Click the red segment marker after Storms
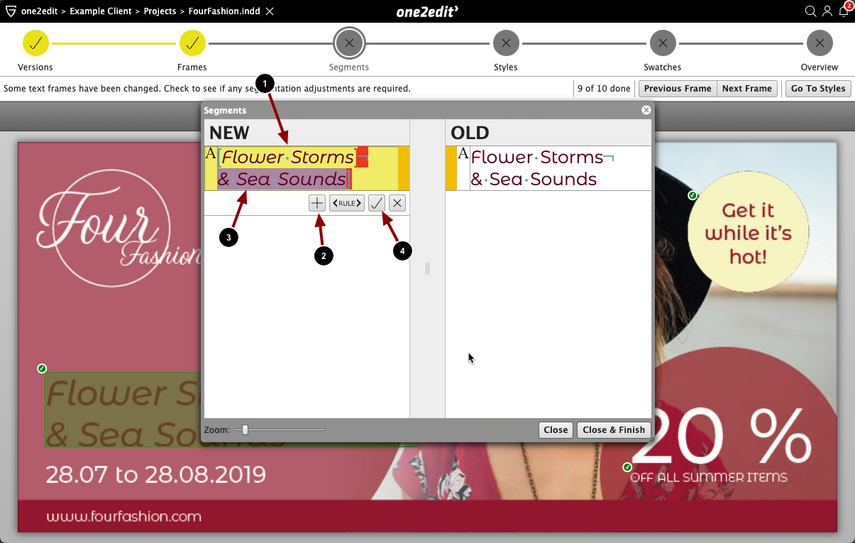The width and height of the screenshot is (855, 543). [x=362, y=157]
